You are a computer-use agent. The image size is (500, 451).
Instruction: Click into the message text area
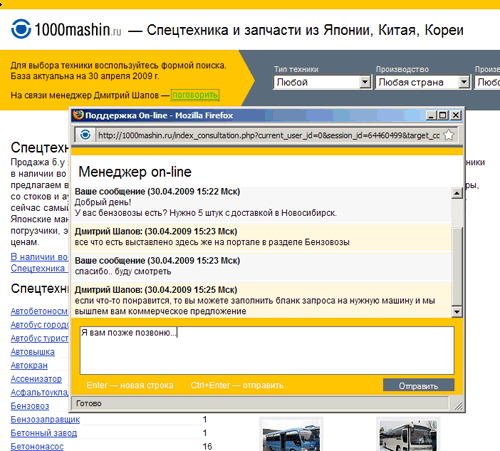click(267, 350)
